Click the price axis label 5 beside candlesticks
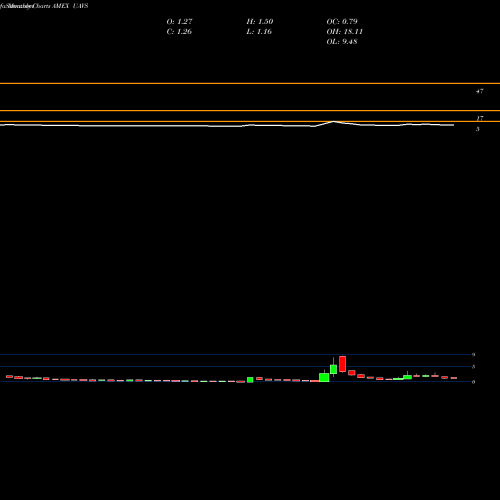Screen dimensions: 500x500 473,367
